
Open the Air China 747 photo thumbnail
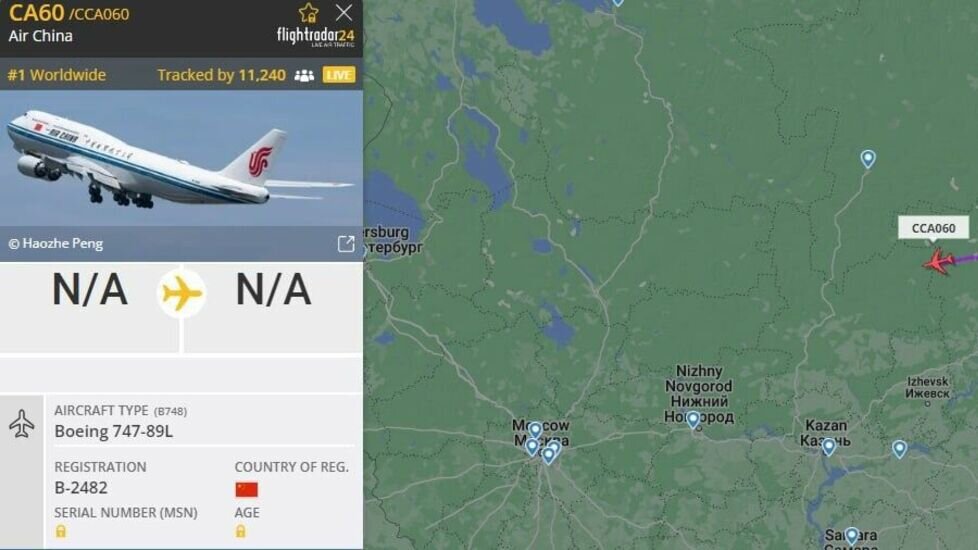[181, 158]
